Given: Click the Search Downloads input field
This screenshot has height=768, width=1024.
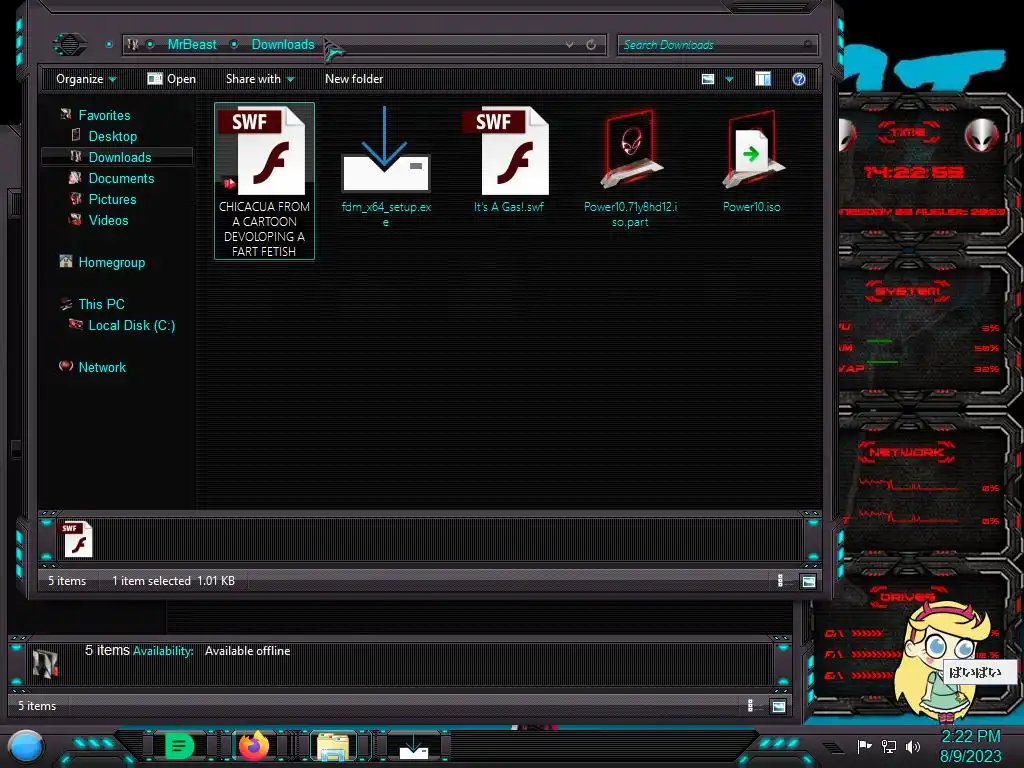Looking at the screenshot, I should [717, 44].
